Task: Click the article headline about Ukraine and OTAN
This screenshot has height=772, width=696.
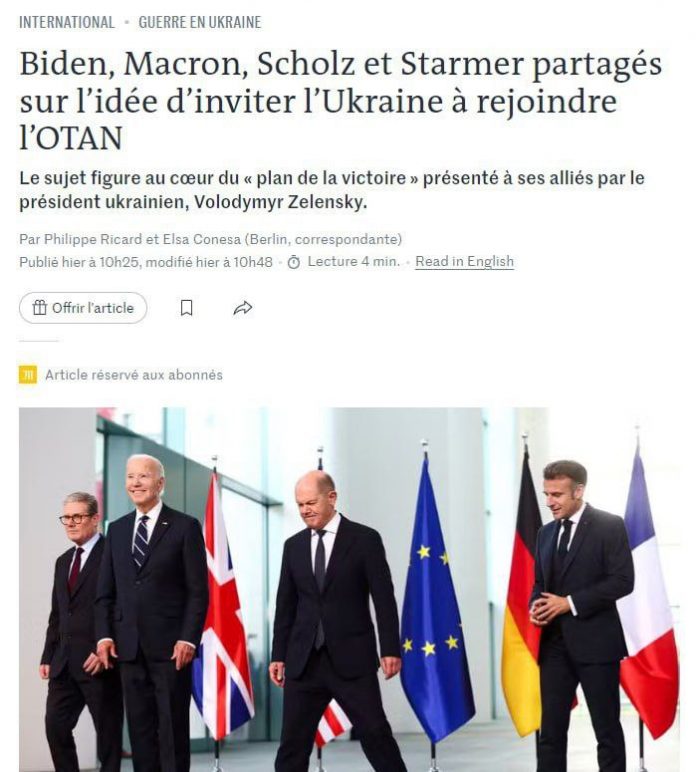Action: 341,100
